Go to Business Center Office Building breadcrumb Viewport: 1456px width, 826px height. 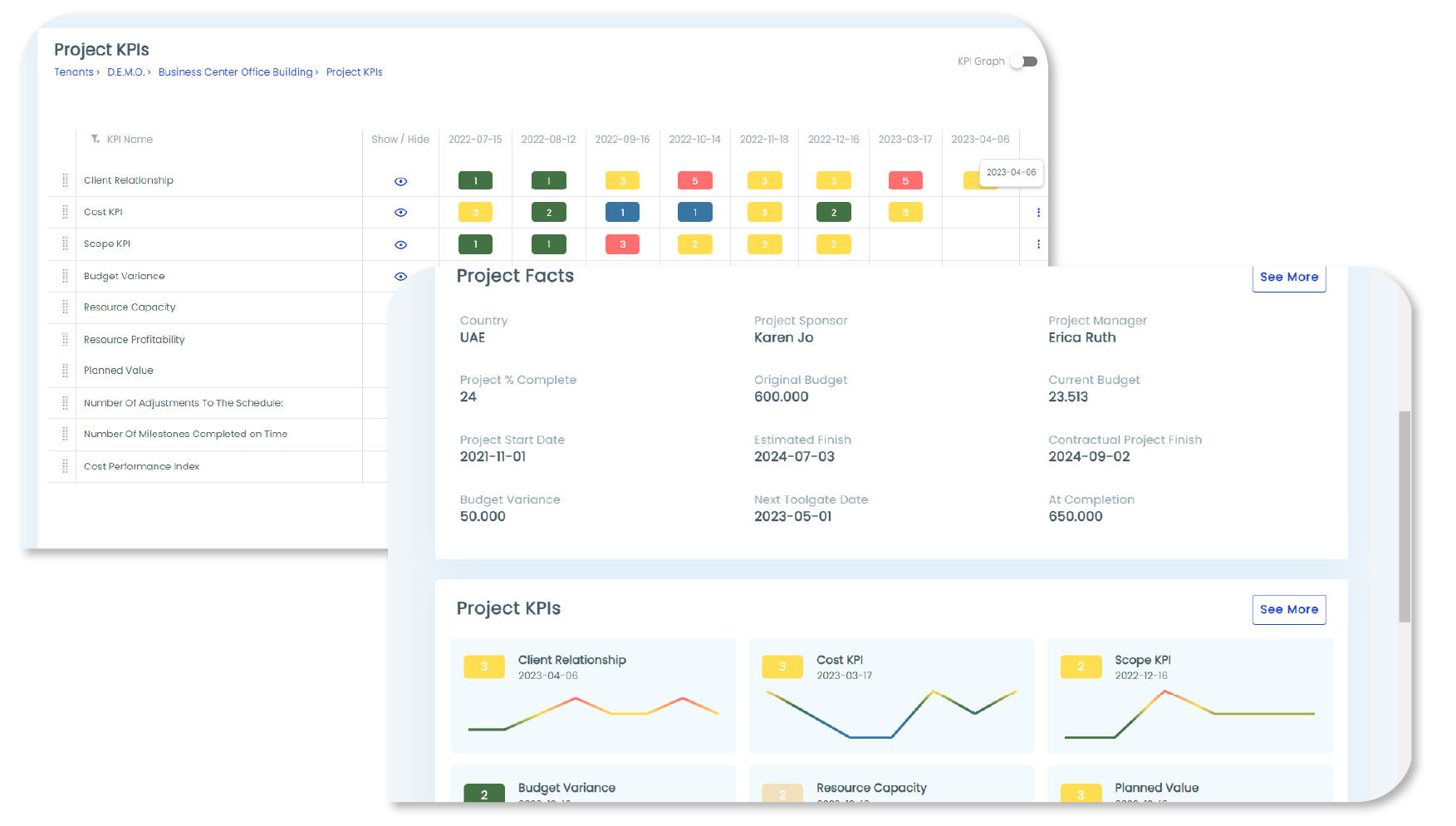(235, 72)
